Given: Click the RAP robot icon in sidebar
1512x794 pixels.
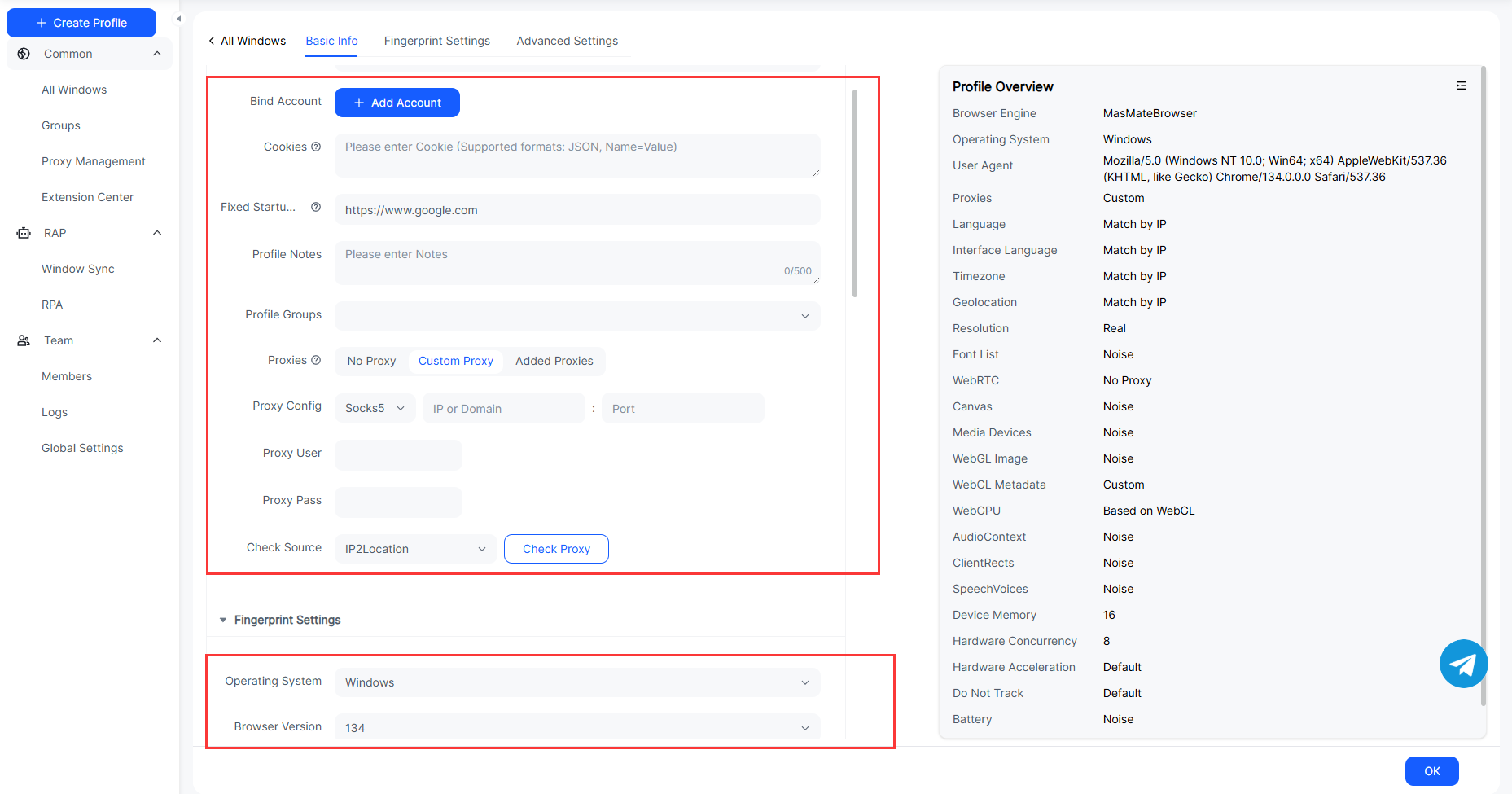Looking at the screenshot, I should point(24,233).
